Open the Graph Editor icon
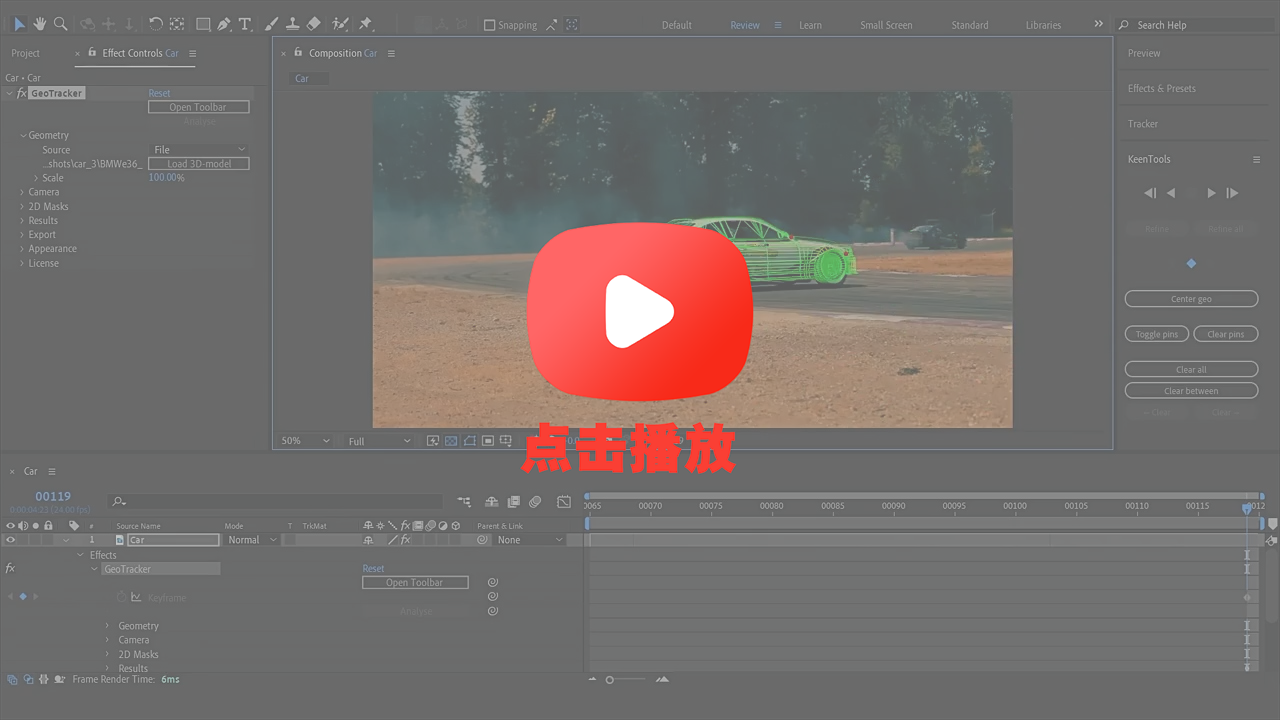This screenshot has height=720, width=1280. tap(564, 502)
